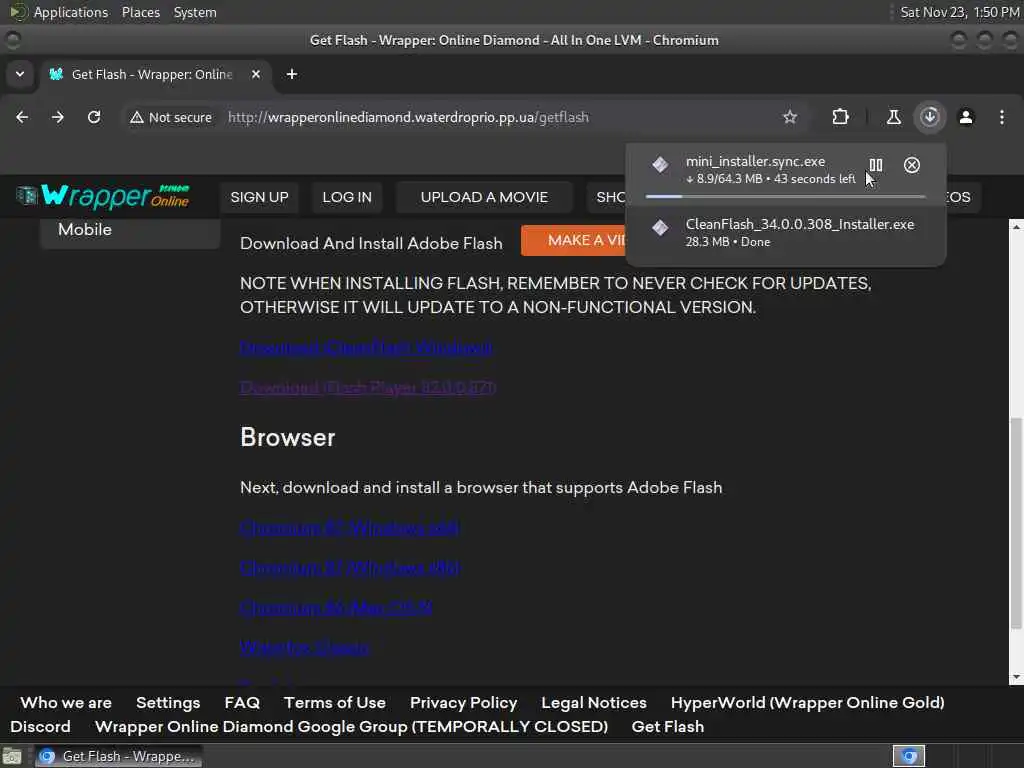The height and width of the screenshot is (768, 1024).
Task: Open the Chromium 87 Windows x86 link
Action: (350, 568)
